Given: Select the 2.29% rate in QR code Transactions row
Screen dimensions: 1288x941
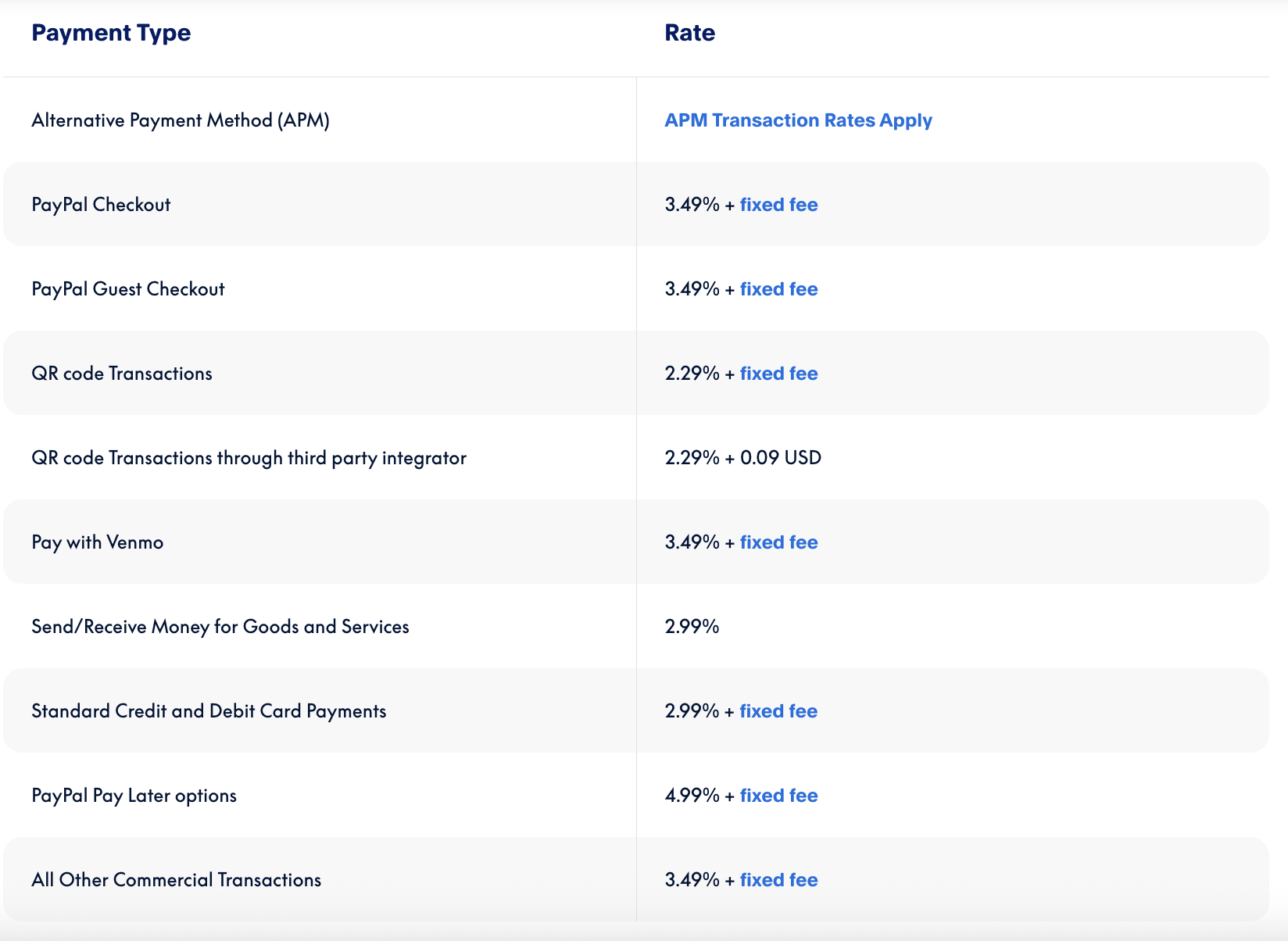Looking at the screenshot, I should pos(692,374).
